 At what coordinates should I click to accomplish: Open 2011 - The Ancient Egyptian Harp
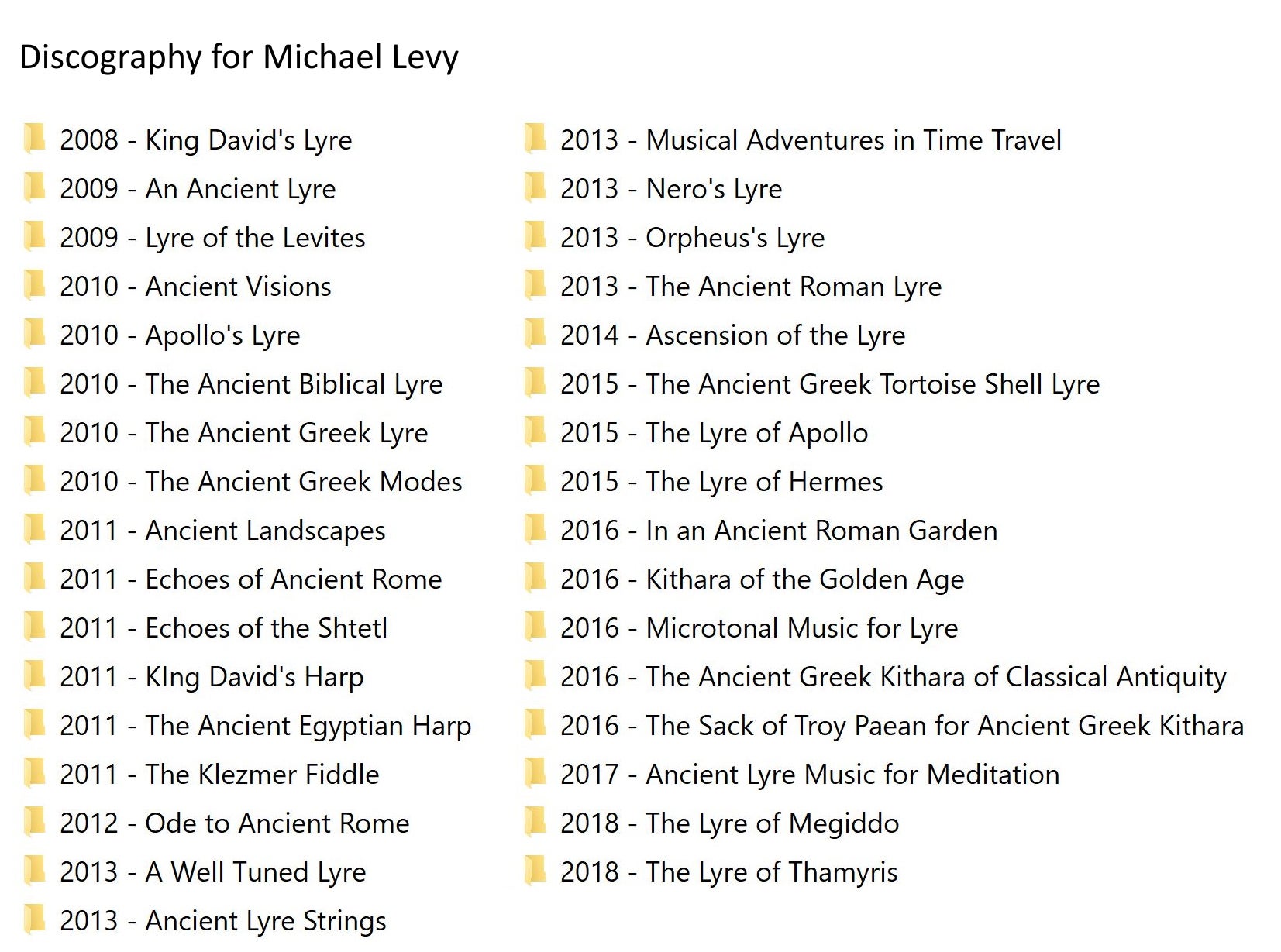265,726
